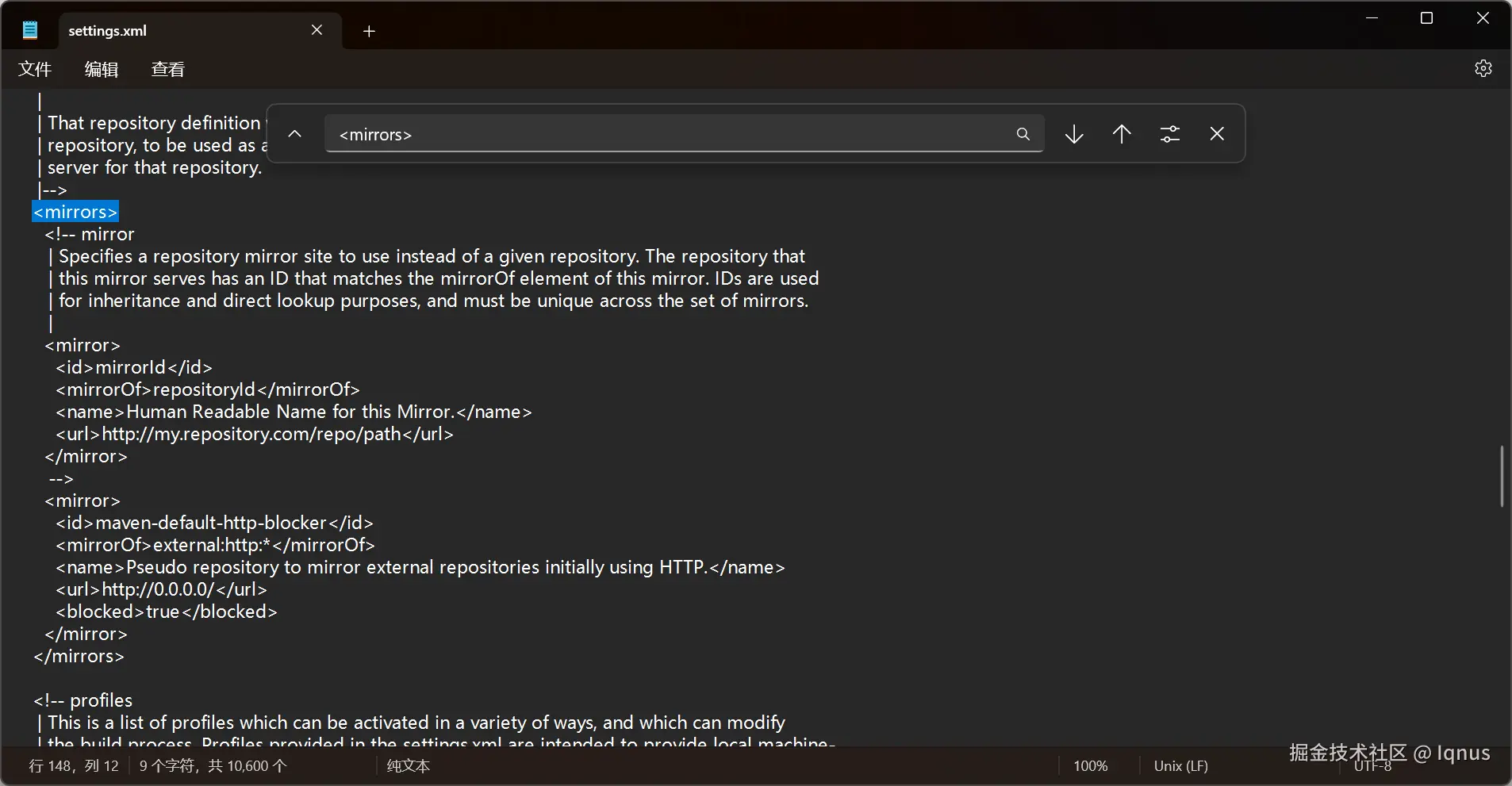Close the Notepad window
The width and height of the screenshot is (1512, 786).
click(1483, 18)
